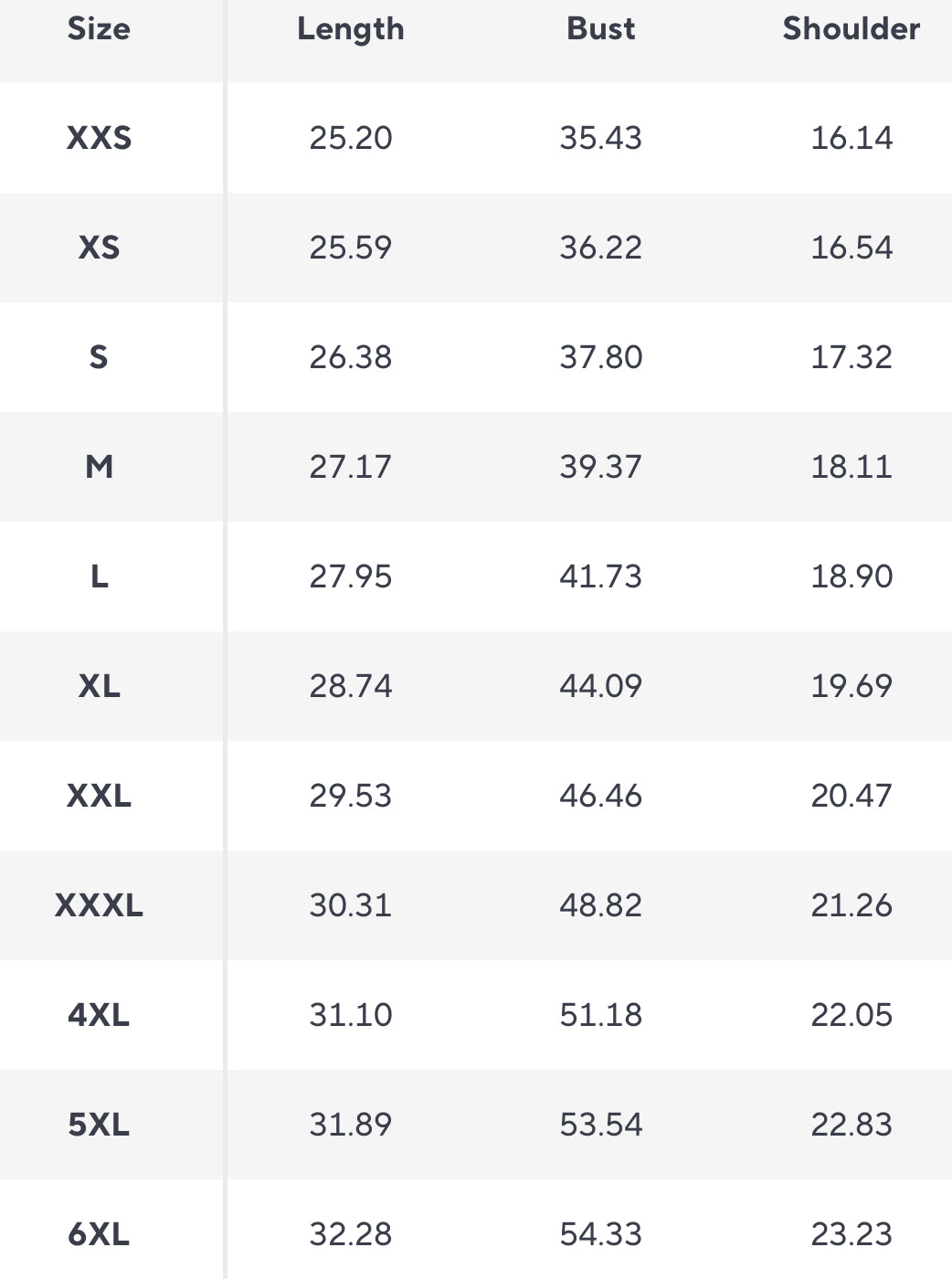Viewport: 952px width, 1279px height.
Task: Click the Length column header
Action: [351, 29]
